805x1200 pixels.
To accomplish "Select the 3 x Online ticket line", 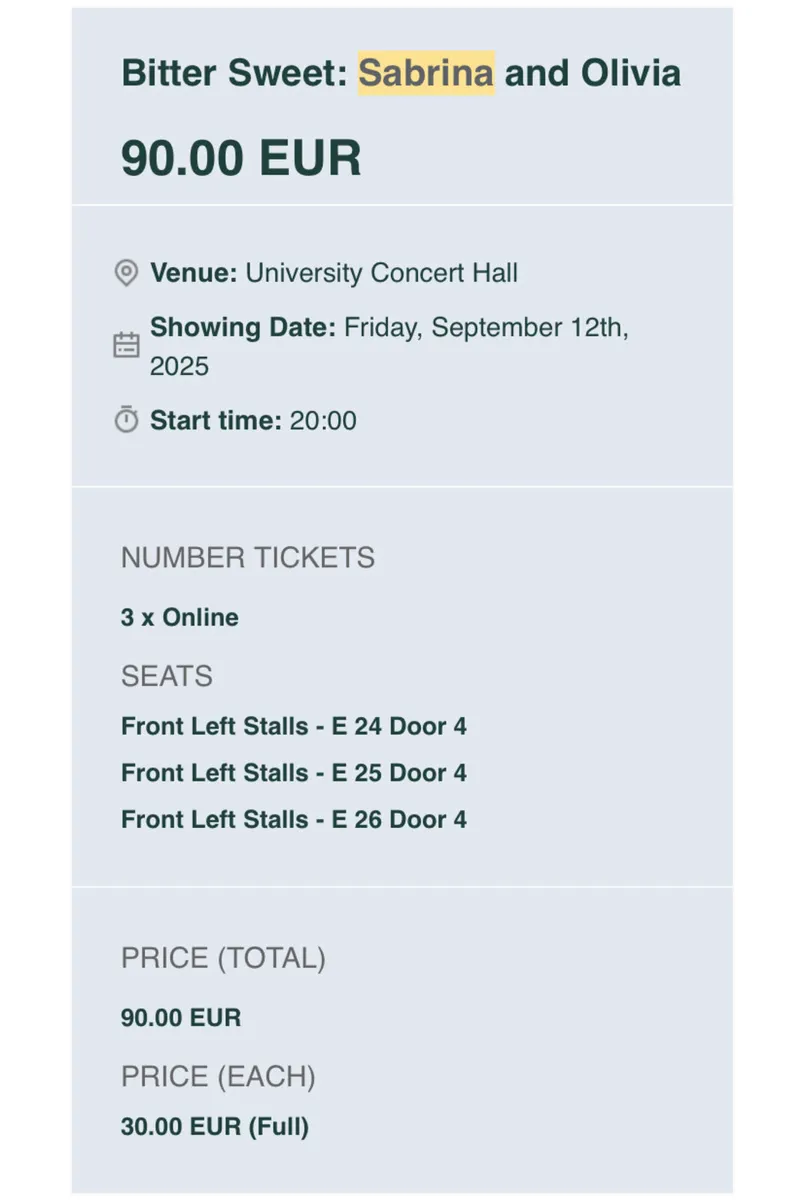I will point(180,617).
